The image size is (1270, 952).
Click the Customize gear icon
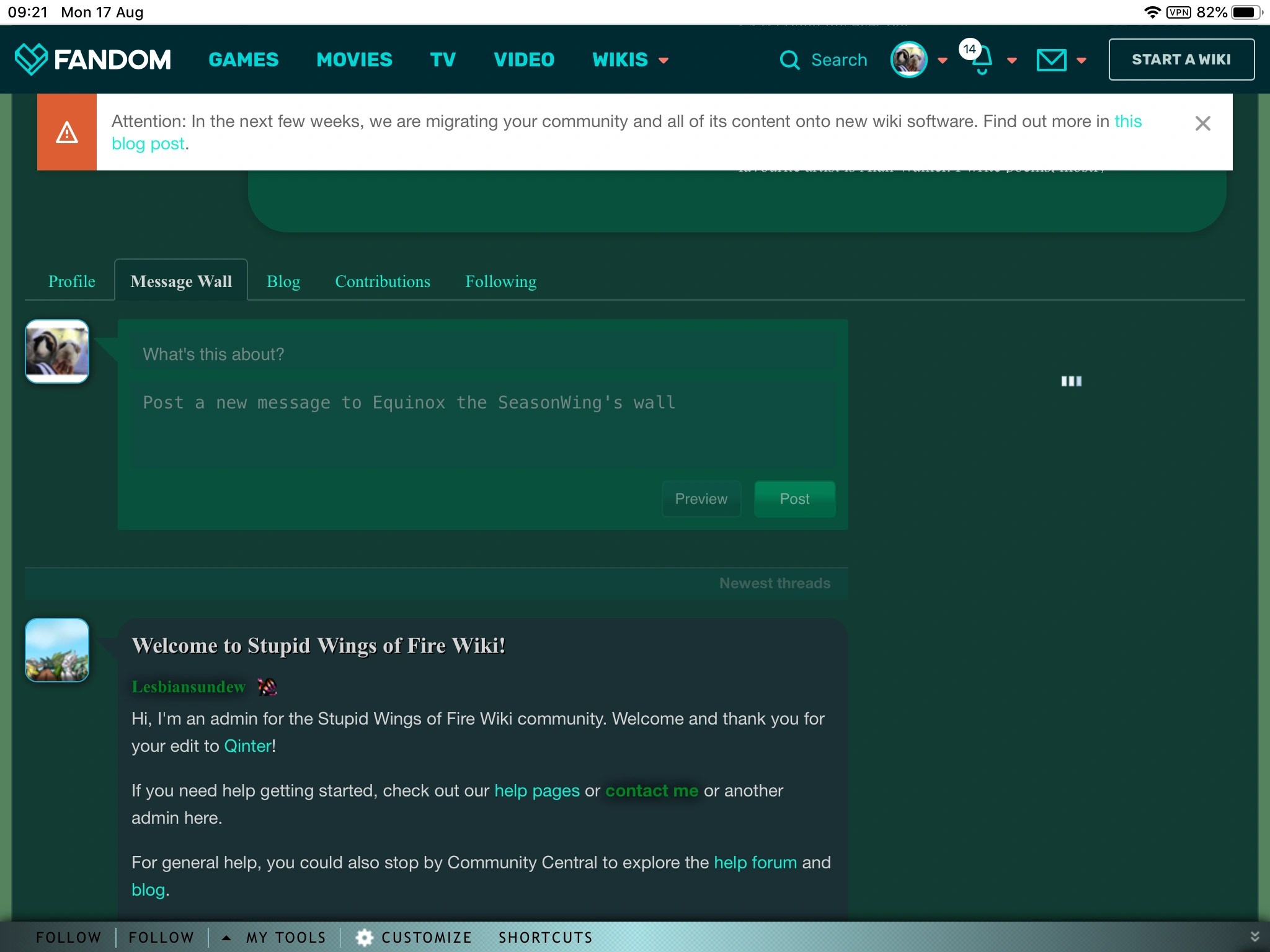(x=365, y=937)
